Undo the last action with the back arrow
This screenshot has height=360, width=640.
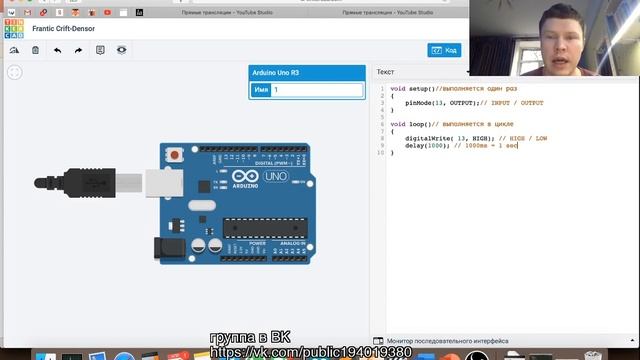(58, 50)
